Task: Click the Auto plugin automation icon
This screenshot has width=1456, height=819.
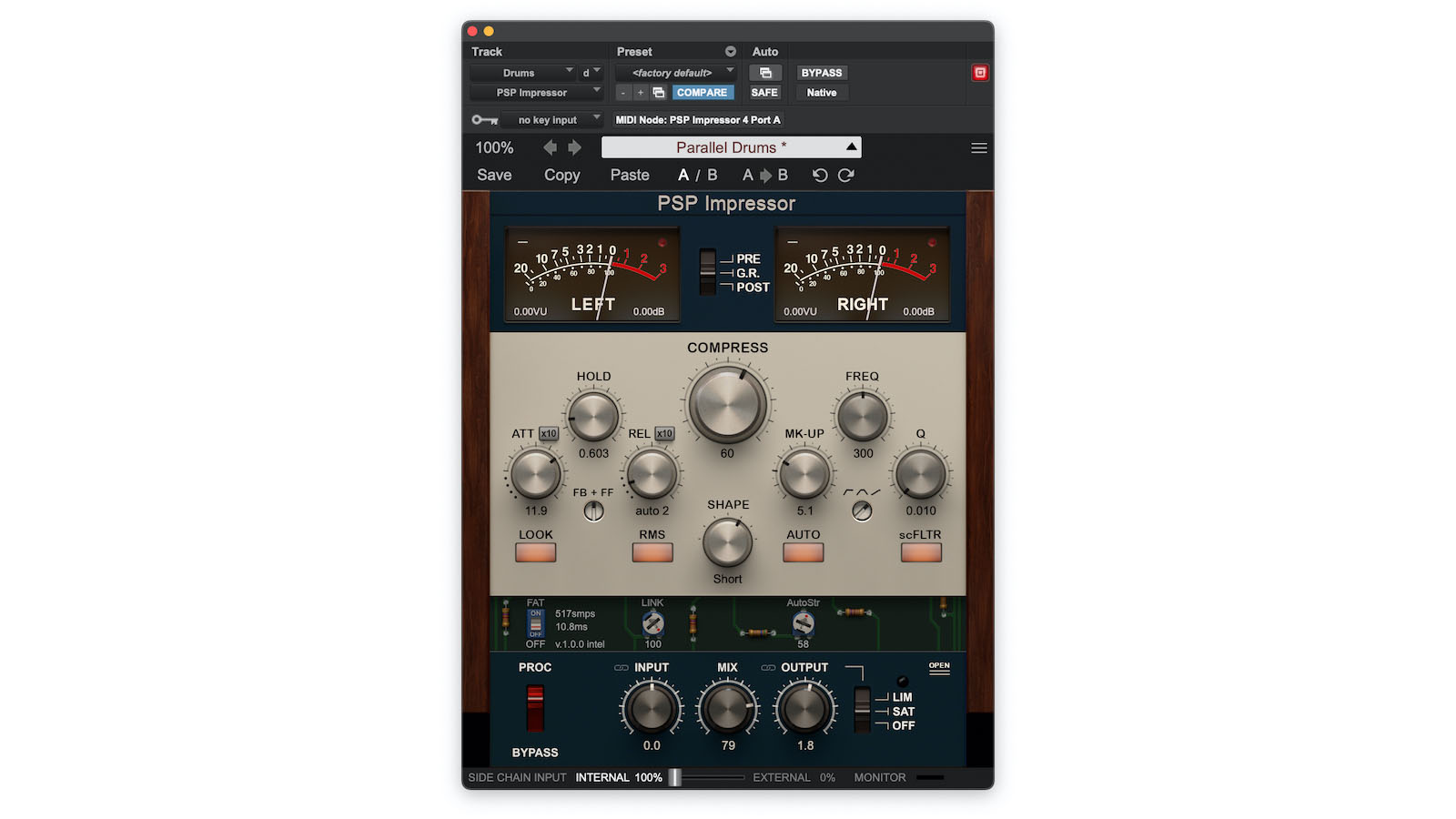Action: coord(765,74)
